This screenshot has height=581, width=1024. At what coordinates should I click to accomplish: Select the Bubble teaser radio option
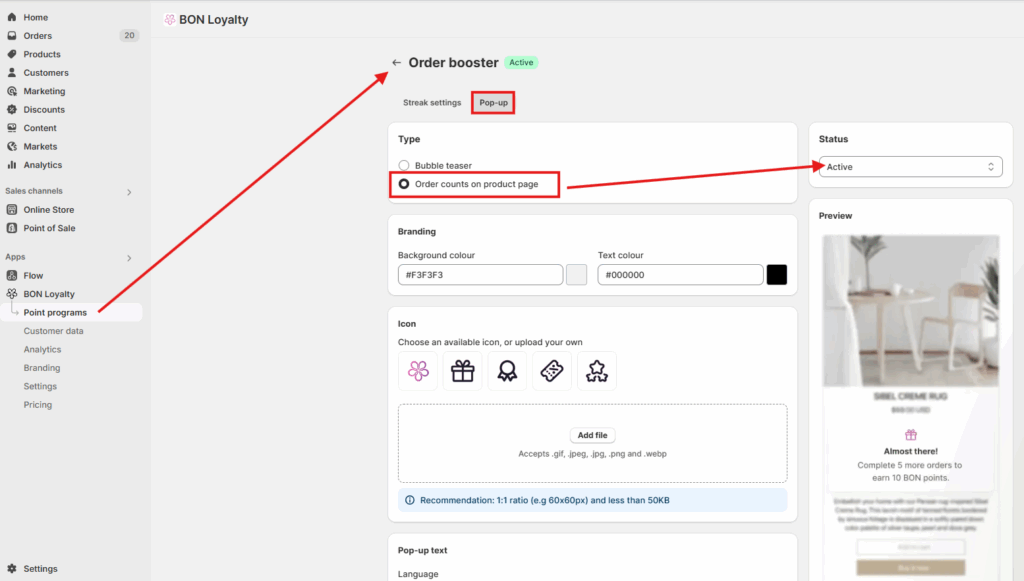[404, 166]
